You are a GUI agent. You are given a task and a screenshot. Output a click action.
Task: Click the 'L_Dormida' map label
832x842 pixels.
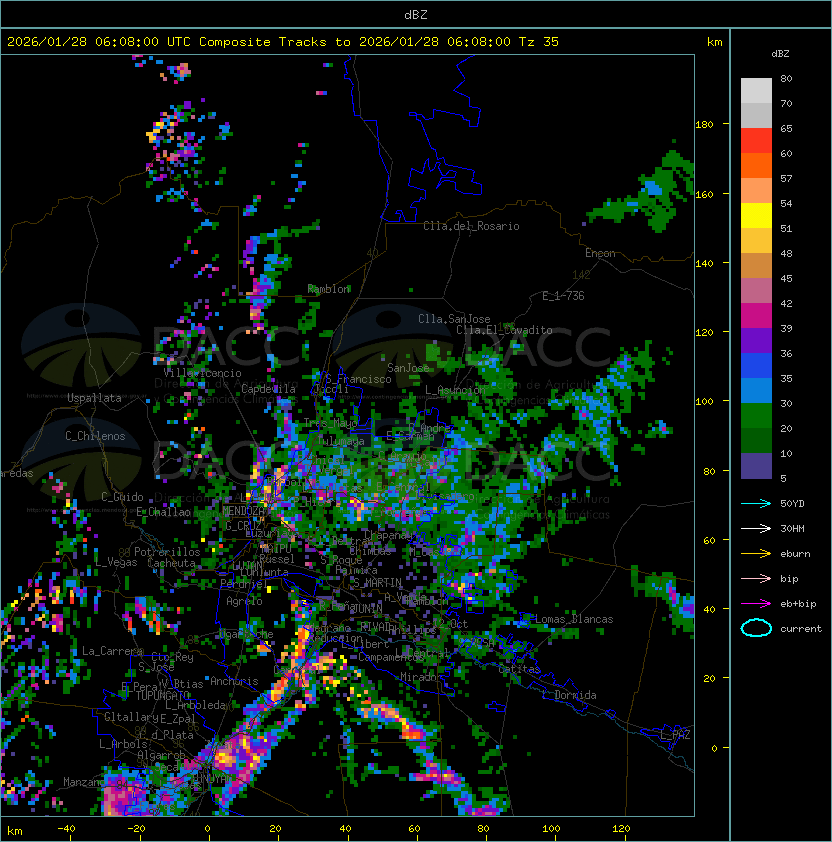pyautogui.click(x=569, y=695)
